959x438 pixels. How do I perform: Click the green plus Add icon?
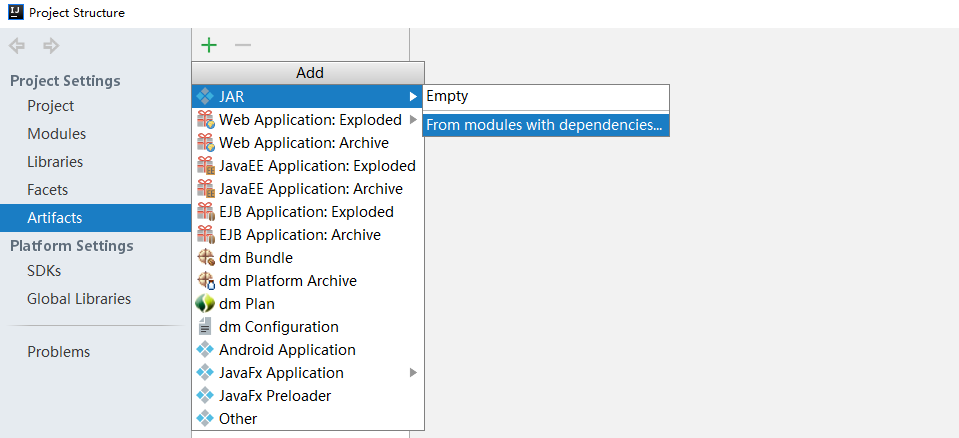[x=209, y=45]
